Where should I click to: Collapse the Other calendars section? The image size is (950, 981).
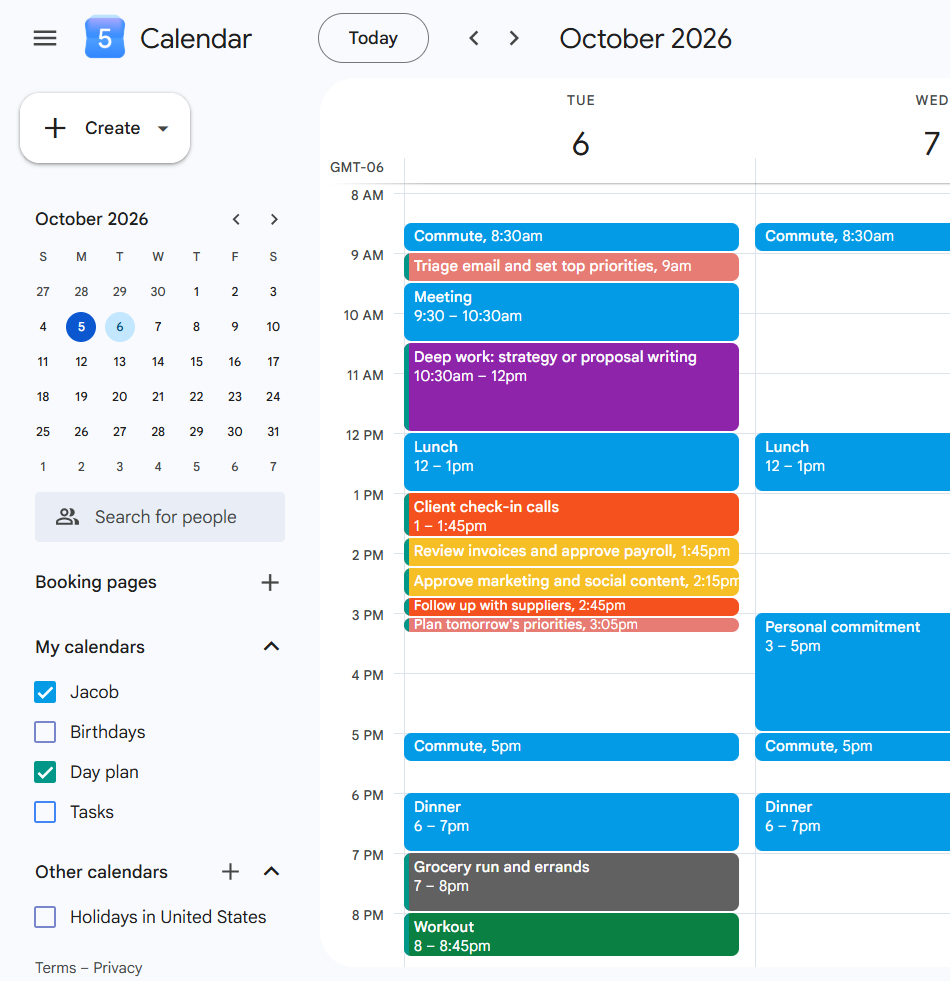tap(271, 872)
